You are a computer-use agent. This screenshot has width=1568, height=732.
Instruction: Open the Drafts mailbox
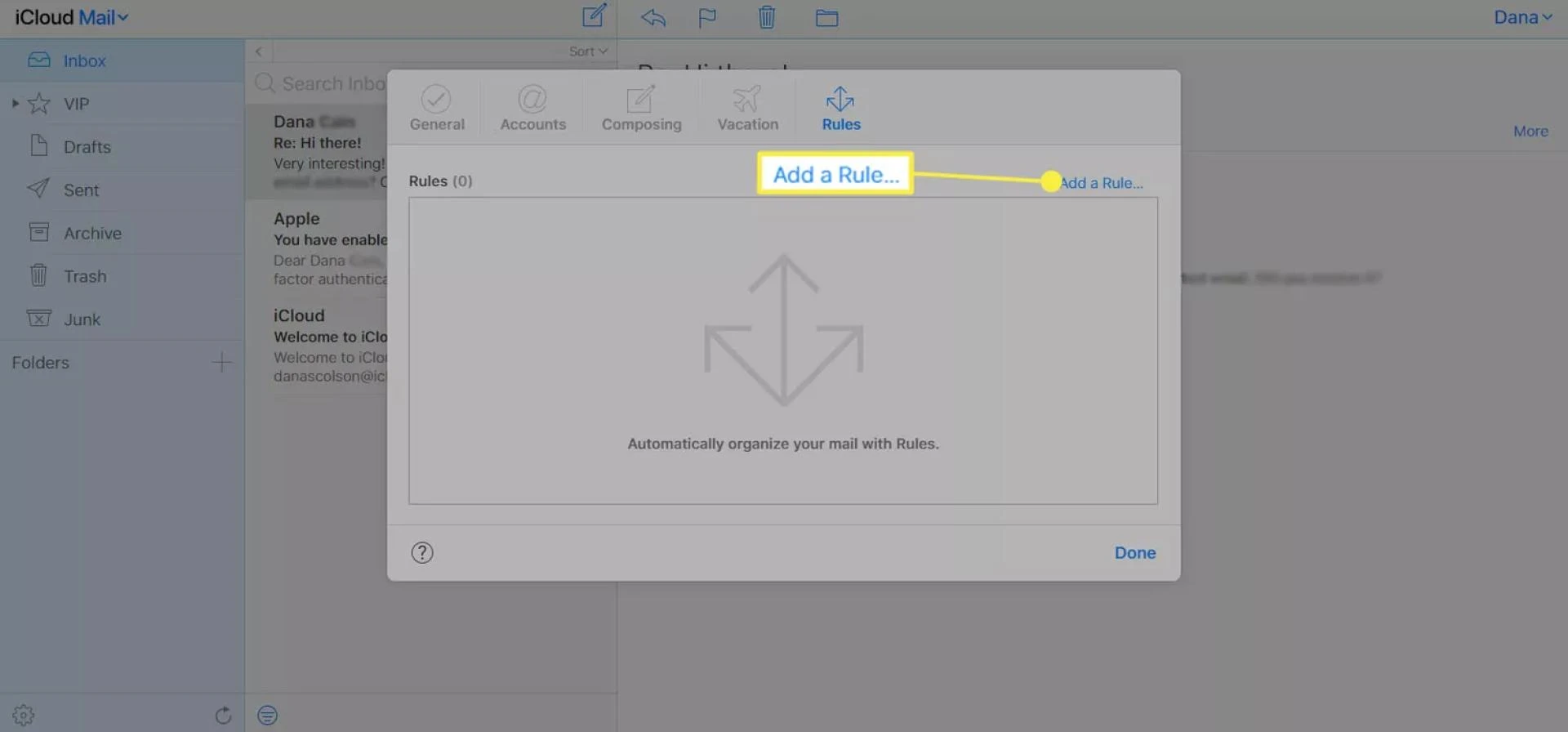pos(122,147)
